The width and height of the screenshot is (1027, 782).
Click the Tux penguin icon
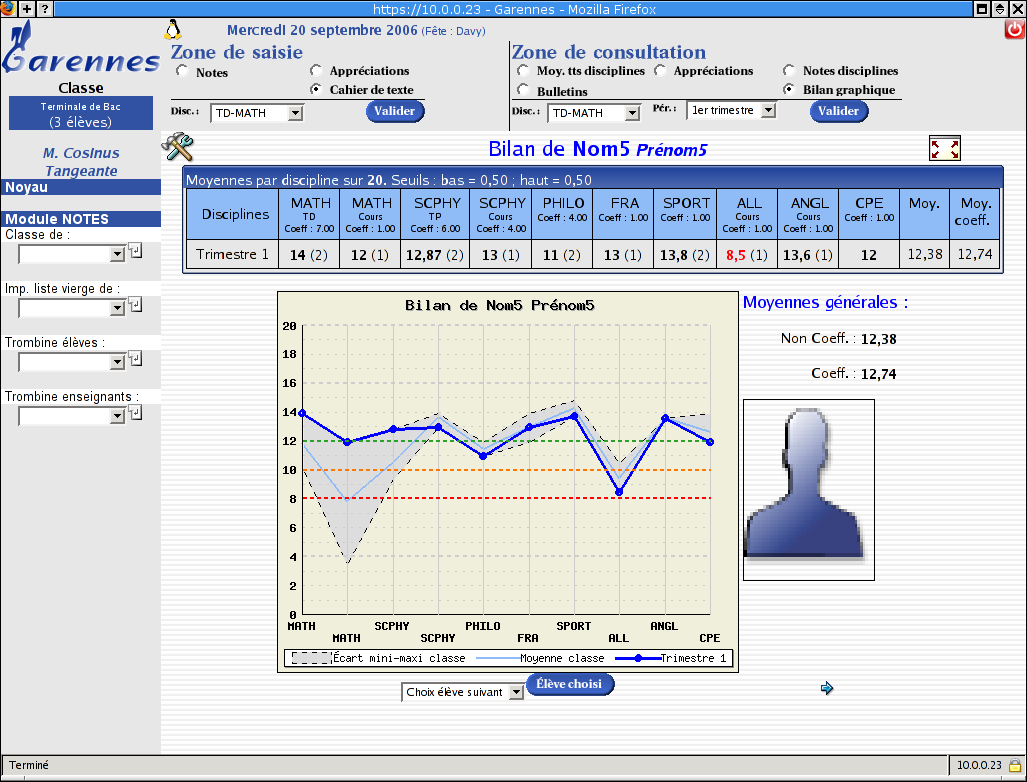173,29
